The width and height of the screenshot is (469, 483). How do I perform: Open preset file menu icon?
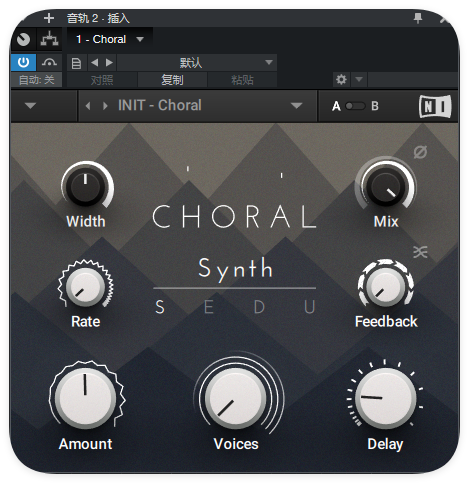click(x=76, y=63)
